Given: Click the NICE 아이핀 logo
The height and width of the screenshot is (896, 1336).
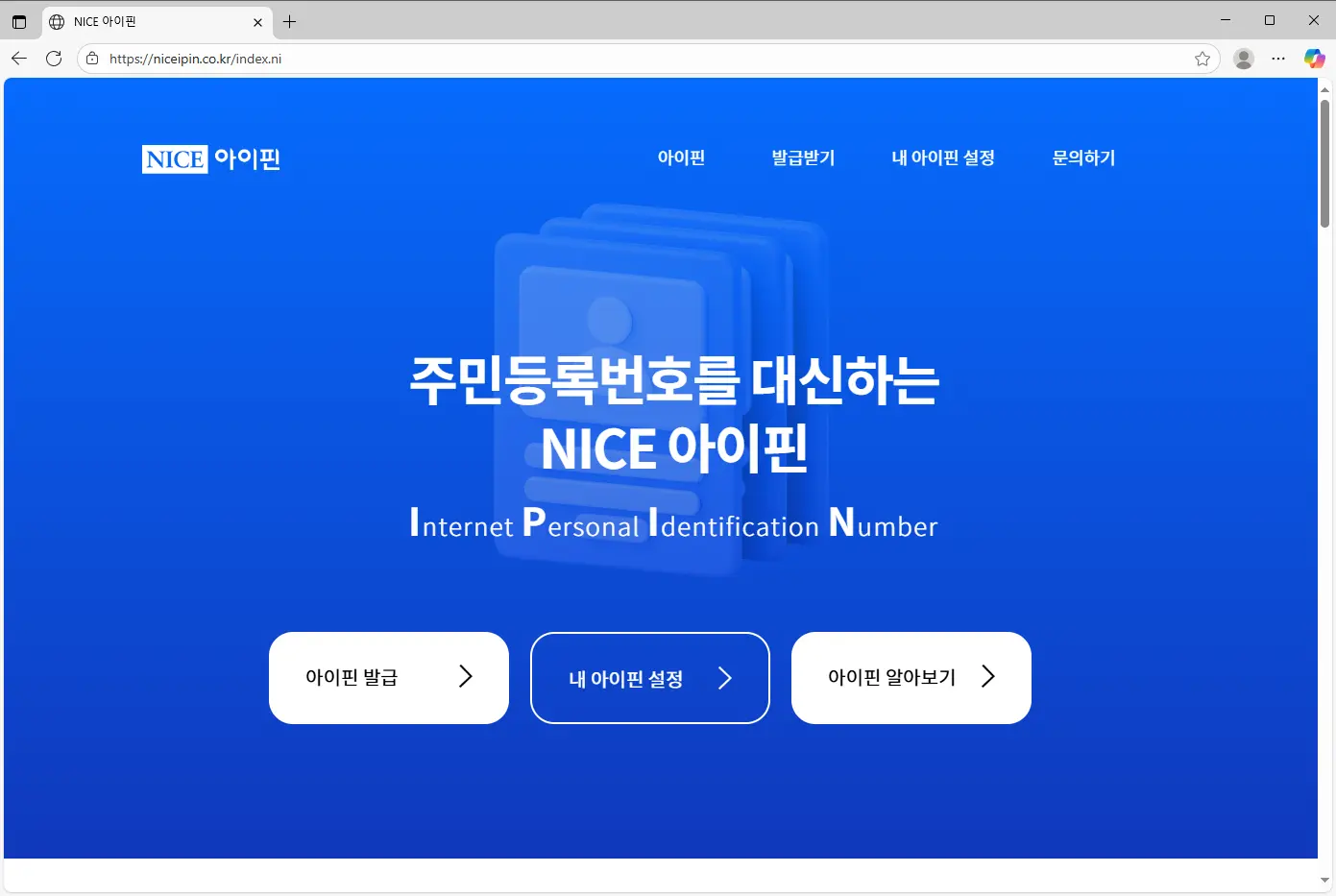Looking at the screenshot, I should [x=211, y=158].
